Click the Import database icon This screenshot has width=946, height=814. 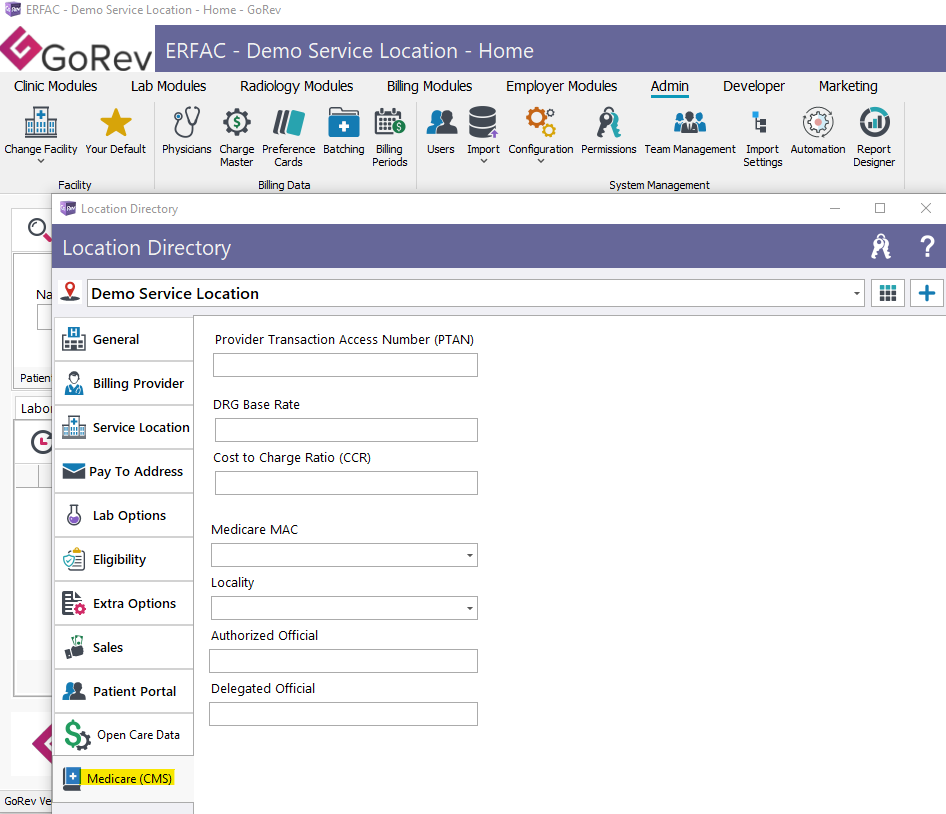pos(483,122)
